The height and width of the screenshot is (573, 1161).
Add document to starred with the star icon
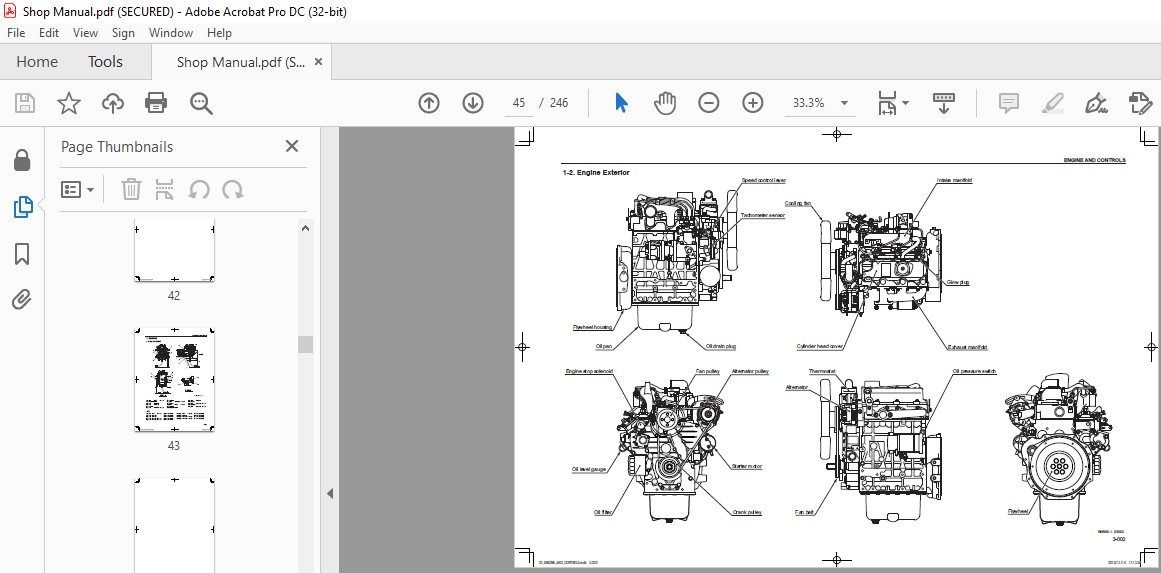(x=69, y=103)
